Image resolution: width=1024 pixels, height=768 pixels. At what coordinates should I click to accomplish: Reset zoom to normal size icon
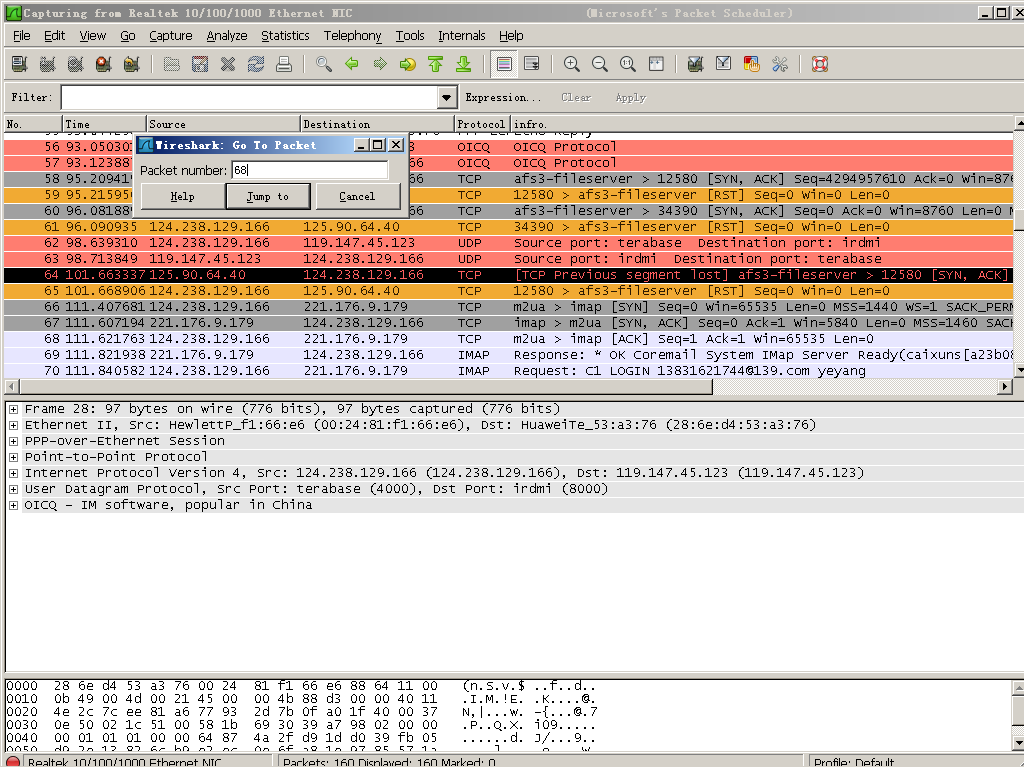(x=628, y=64)
